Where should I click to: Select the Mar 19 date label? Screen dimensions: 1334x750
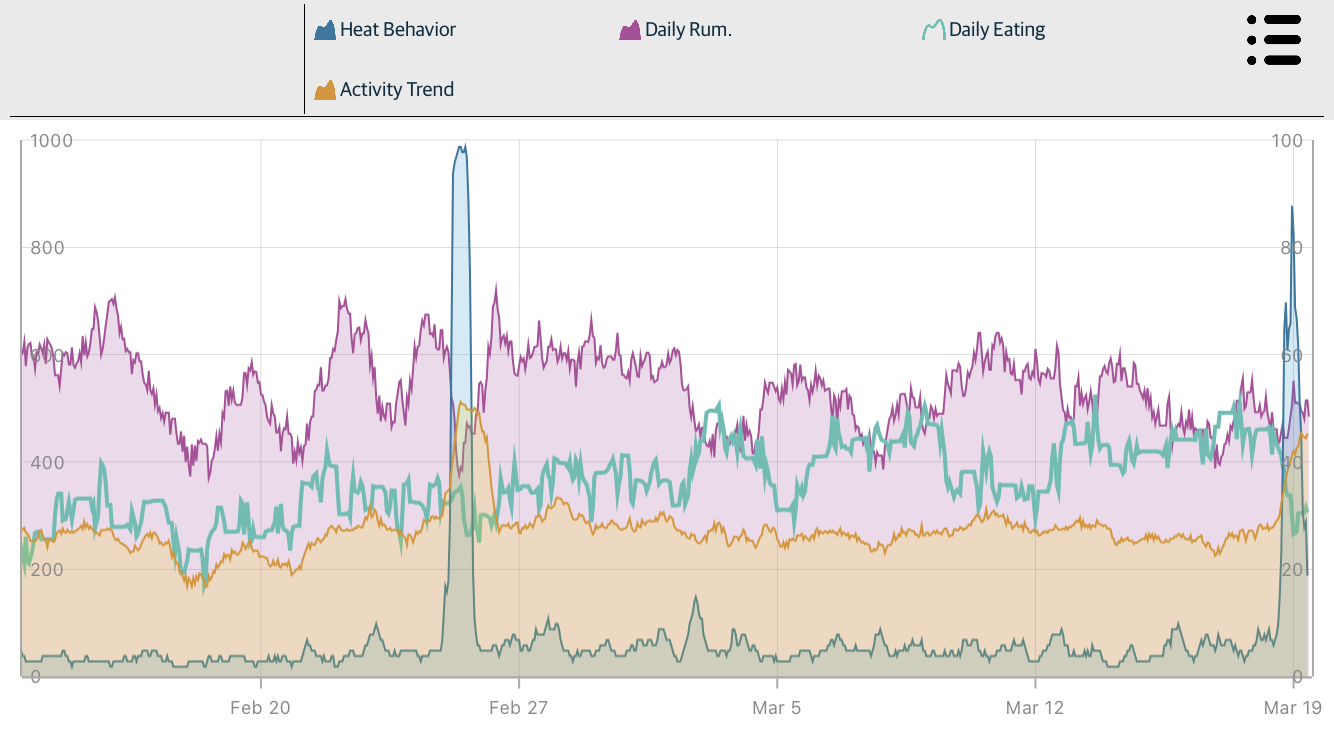coord(1293,708)
